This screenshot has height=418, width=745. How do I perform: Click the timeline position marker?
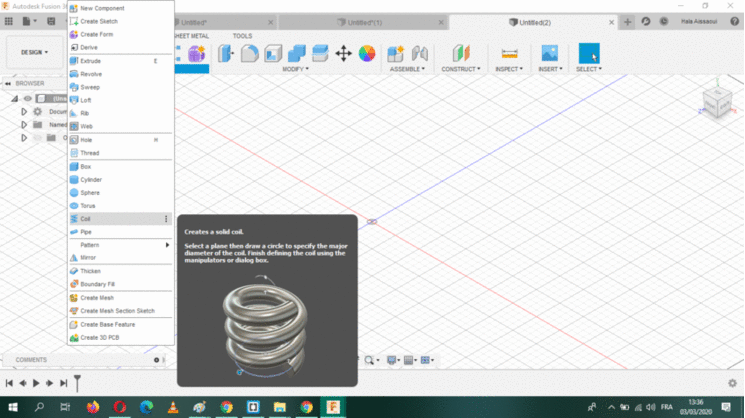[x=77, y=382]
